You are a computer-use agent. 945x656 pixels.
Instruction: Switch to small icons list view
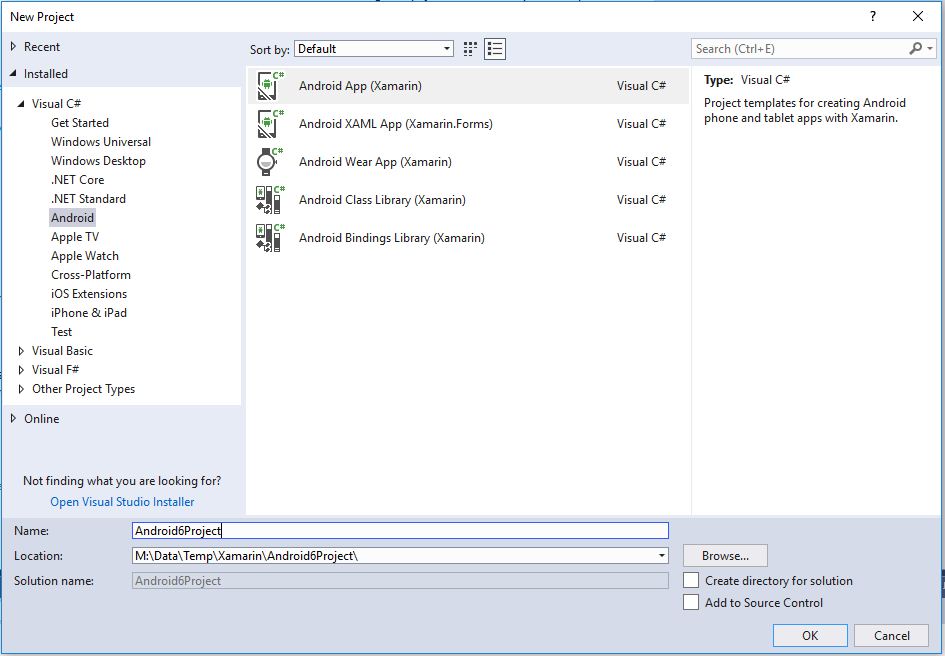tap(495, 49)
